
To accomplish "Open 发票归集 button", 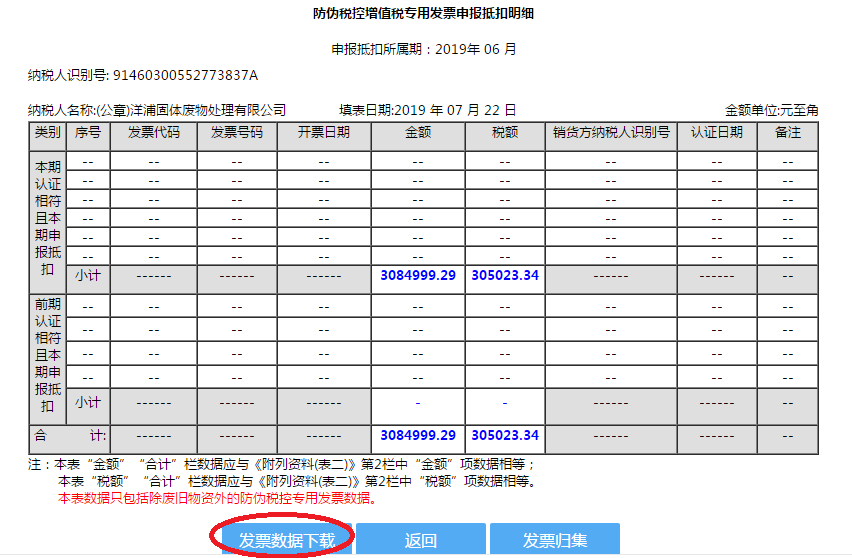I will point(555,540).
